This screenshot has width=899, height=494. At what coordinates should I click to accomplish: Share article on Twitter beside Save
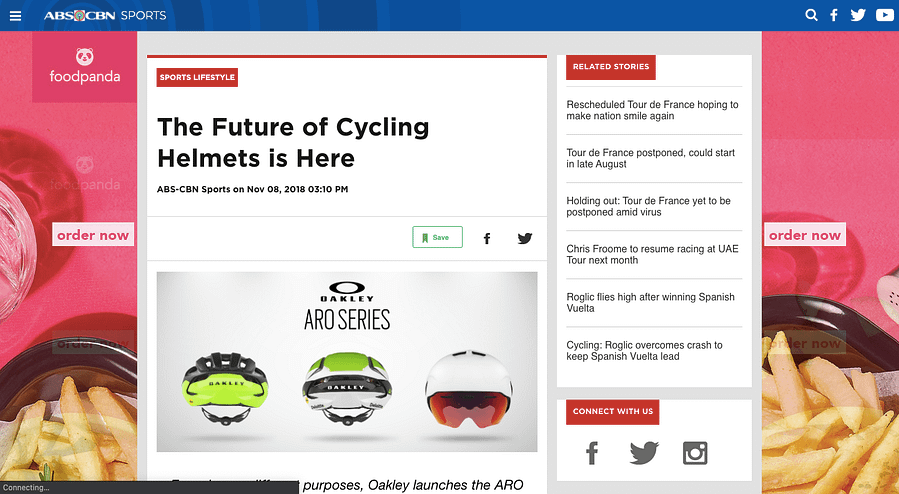click(525, 238)
